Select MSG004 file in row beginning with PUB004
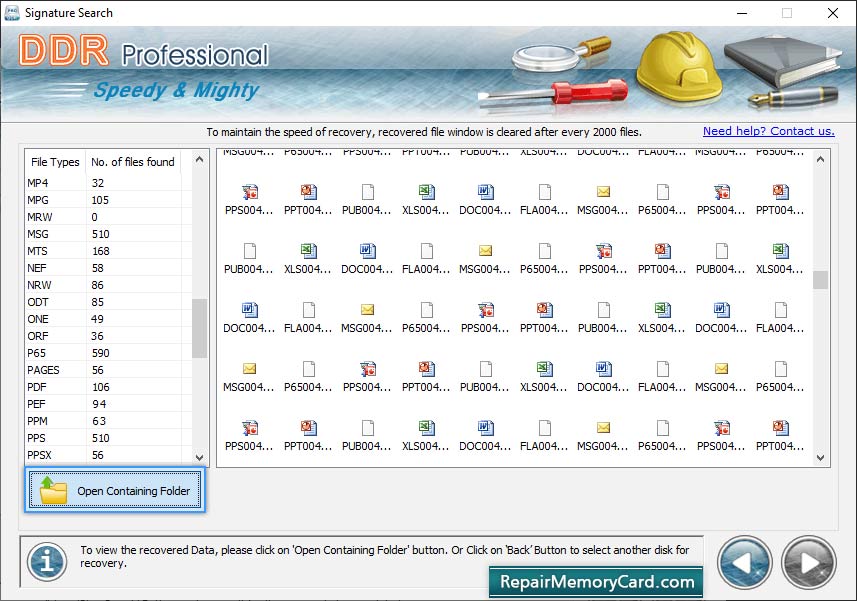This screenshot has height=601, width=857. (x=485, y=259)
